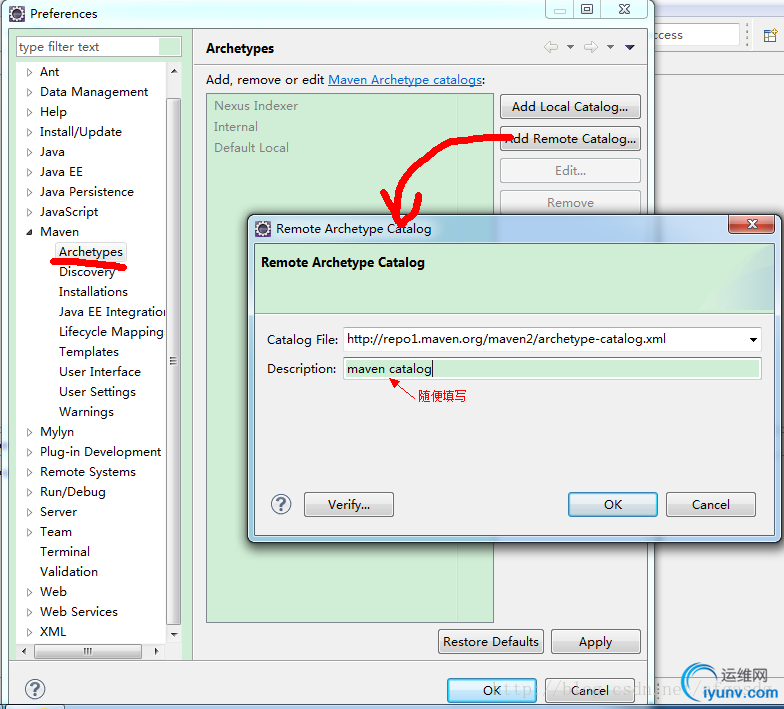
Task: Close the Remote Archetype Catalog dialog
Action: [752, 224]
